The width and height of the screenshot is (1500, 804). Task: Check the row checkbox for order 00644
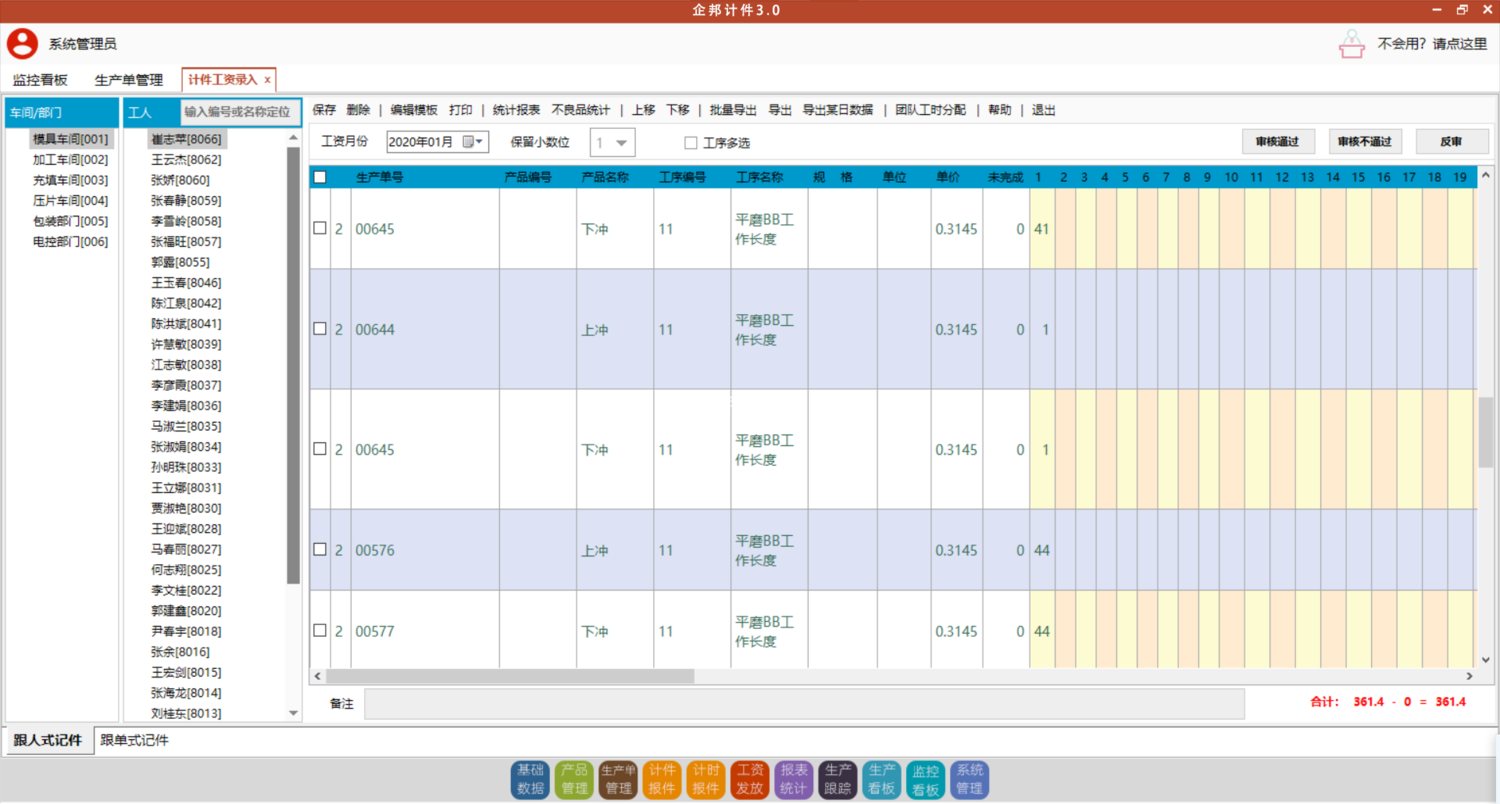click(x=320, y=329)
